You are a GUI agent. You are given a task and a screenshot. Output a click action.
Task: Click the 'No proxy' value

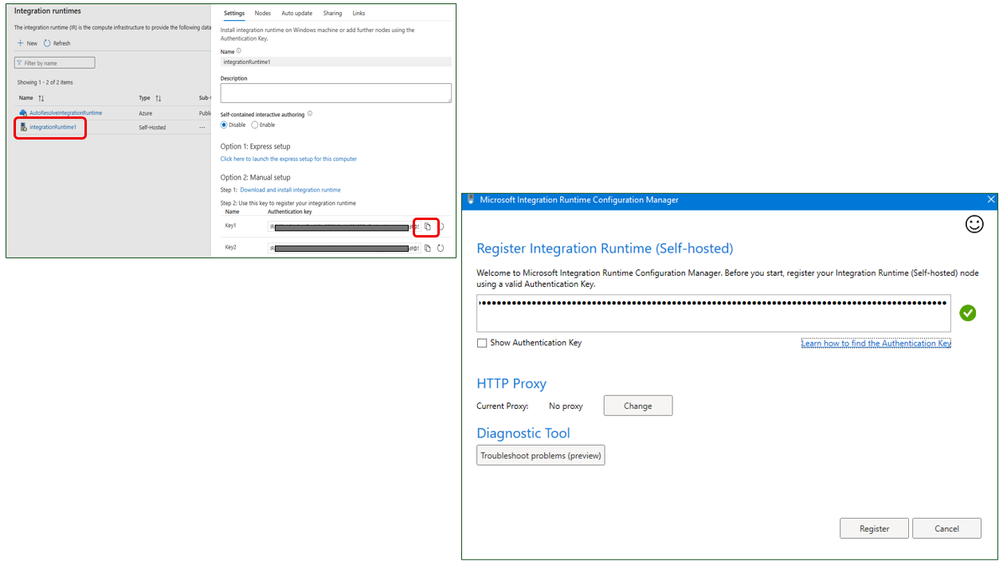click(x=566, y=406)
